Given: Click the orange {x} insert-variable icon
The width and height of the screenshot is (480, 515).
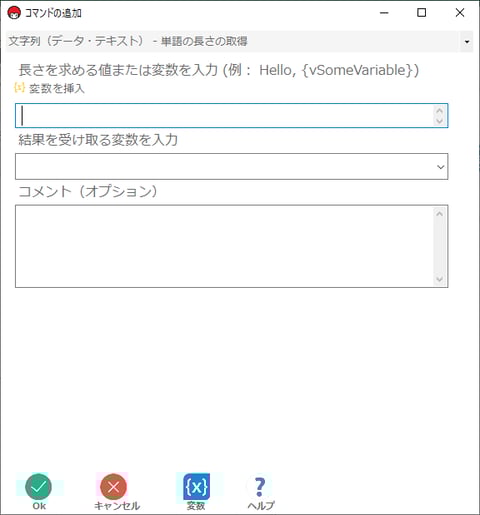Looking at the screenshot, I should 20,88.
